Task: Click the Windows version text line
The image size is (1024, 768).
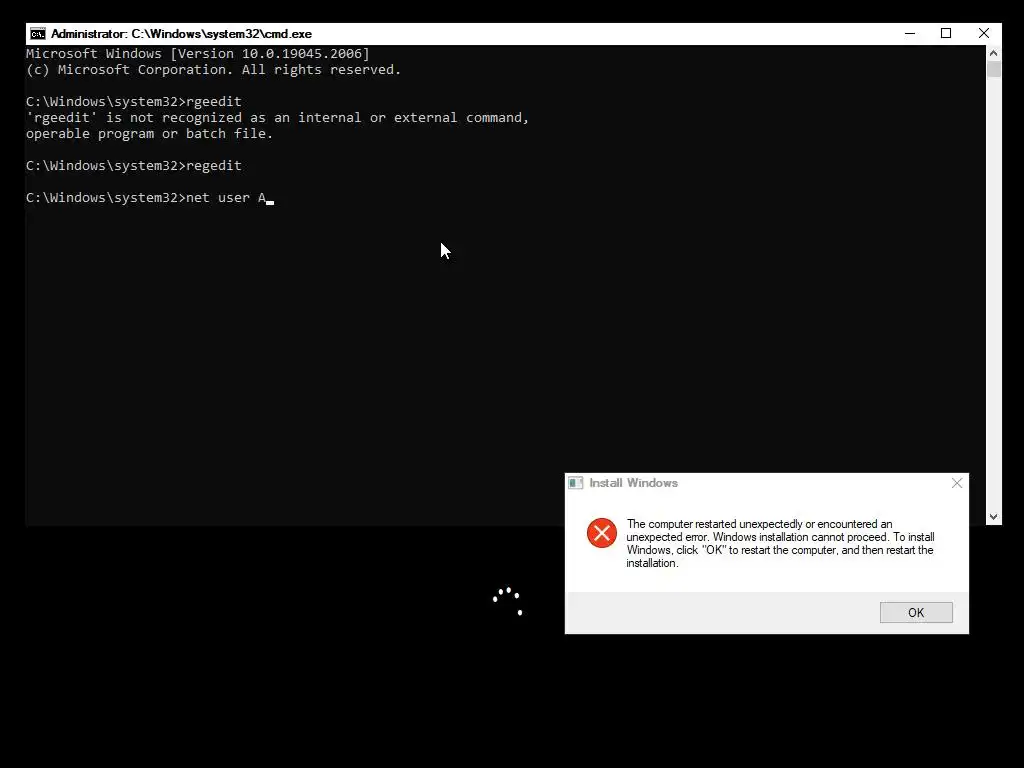Action: pyautogui.click(x=198, y=54)
